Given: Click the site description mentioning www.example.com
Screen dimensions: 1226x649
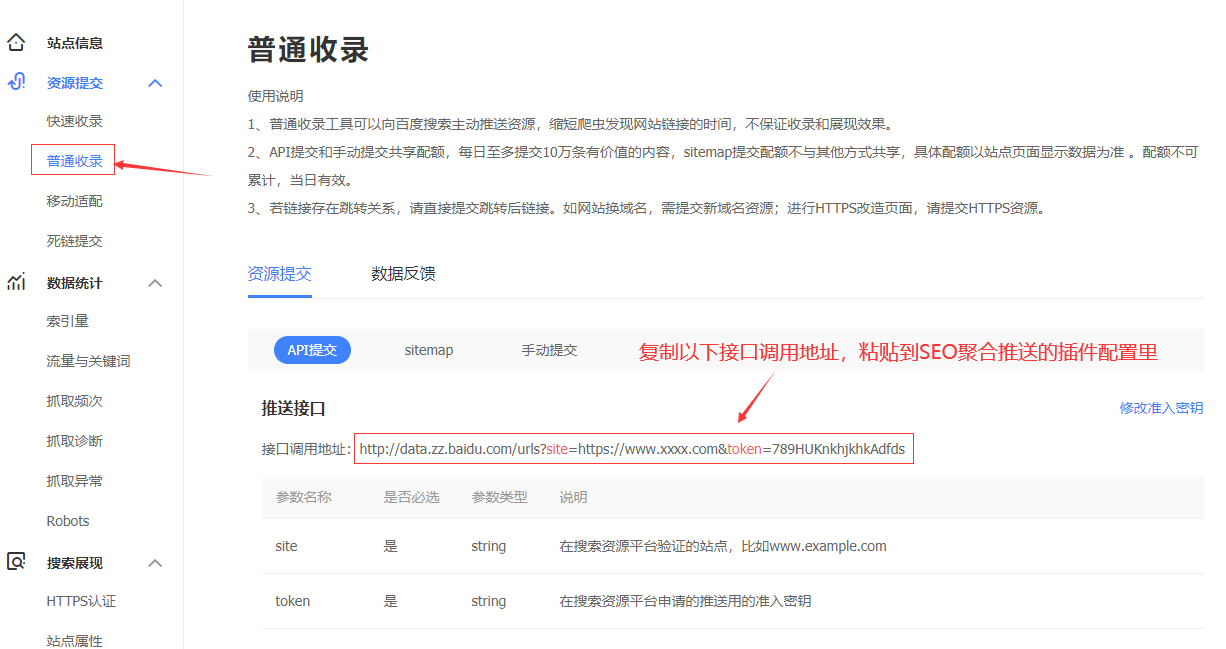Looking at the screenshot, I should (723, 546).
